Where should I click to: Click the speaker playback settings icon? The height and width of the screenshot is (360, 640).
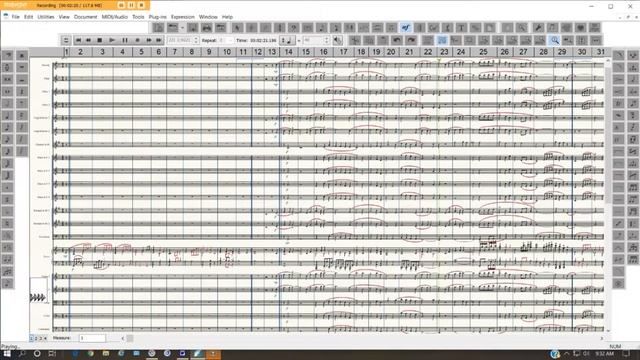[x=338, y=40]
